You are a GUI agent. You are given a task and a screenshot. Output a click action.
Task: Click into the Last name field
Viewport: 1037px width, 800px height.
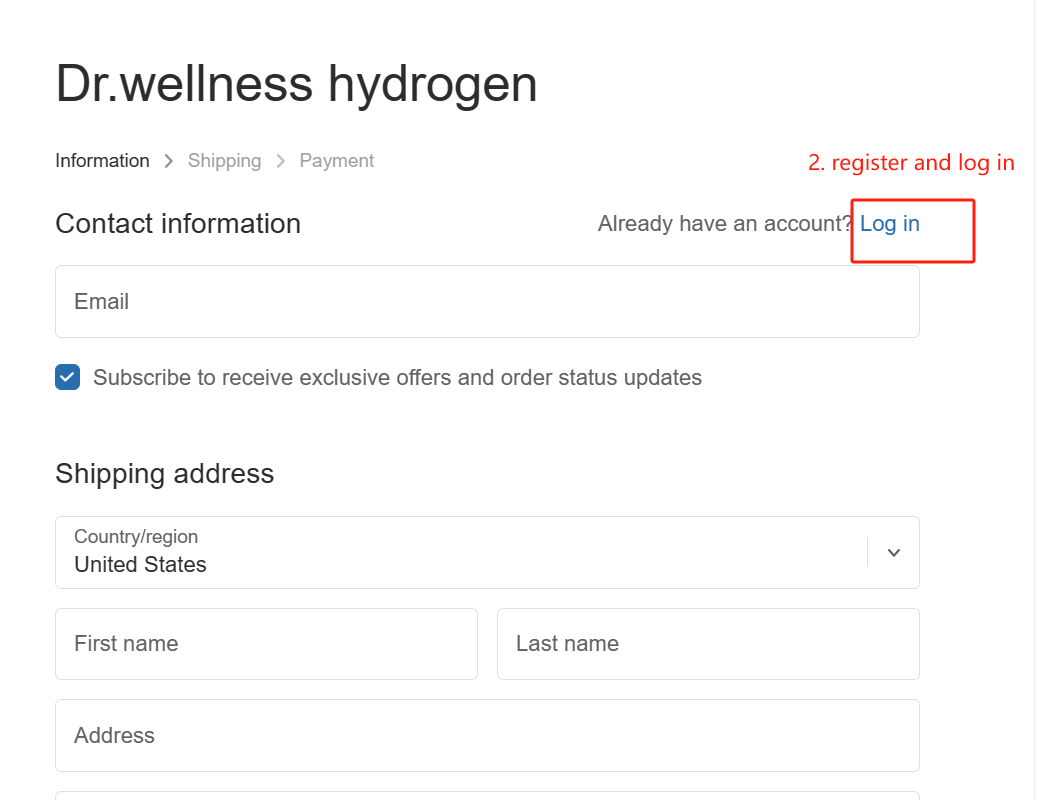point(707,644)
